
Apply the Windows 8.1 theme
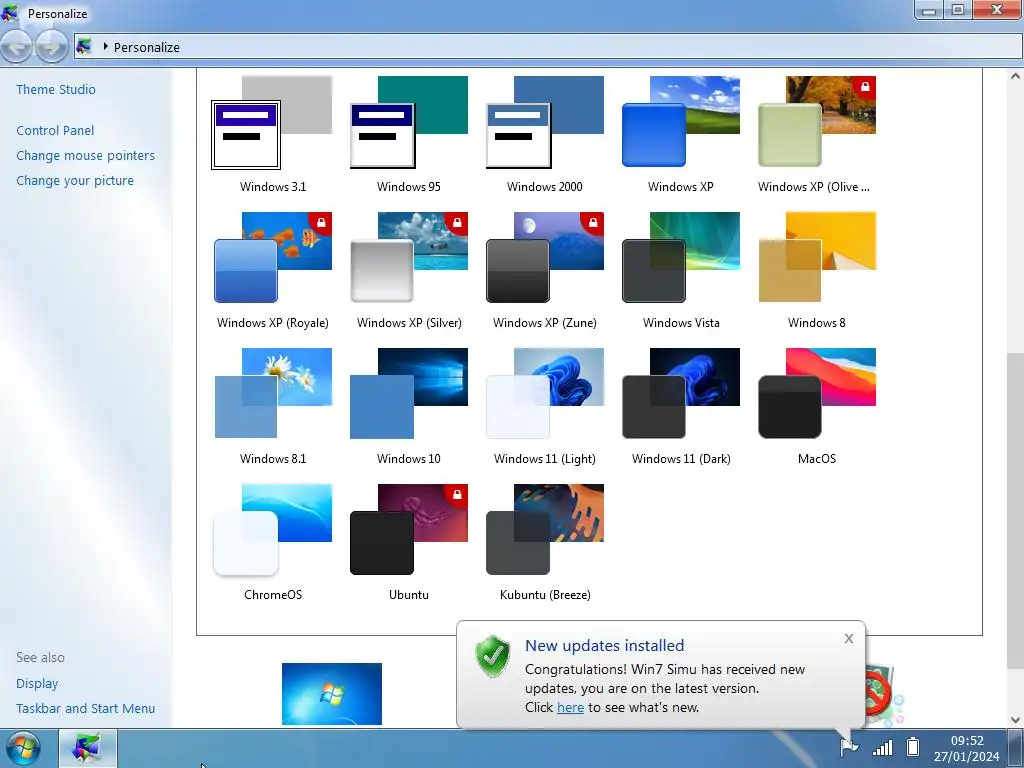pos(272,406)
